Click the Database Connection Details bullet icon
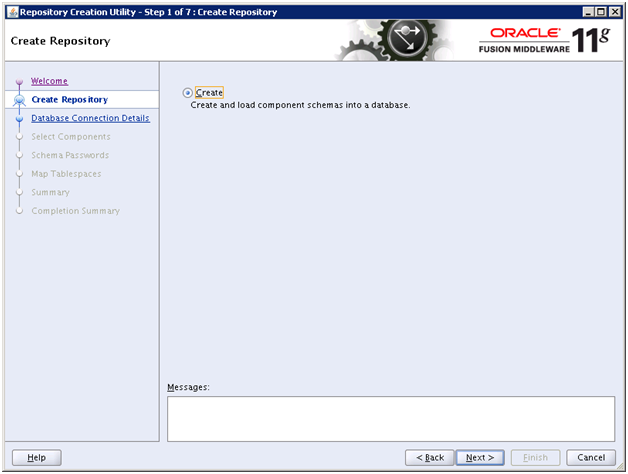This screenshot has height=474, width=628. click(19, 119)
